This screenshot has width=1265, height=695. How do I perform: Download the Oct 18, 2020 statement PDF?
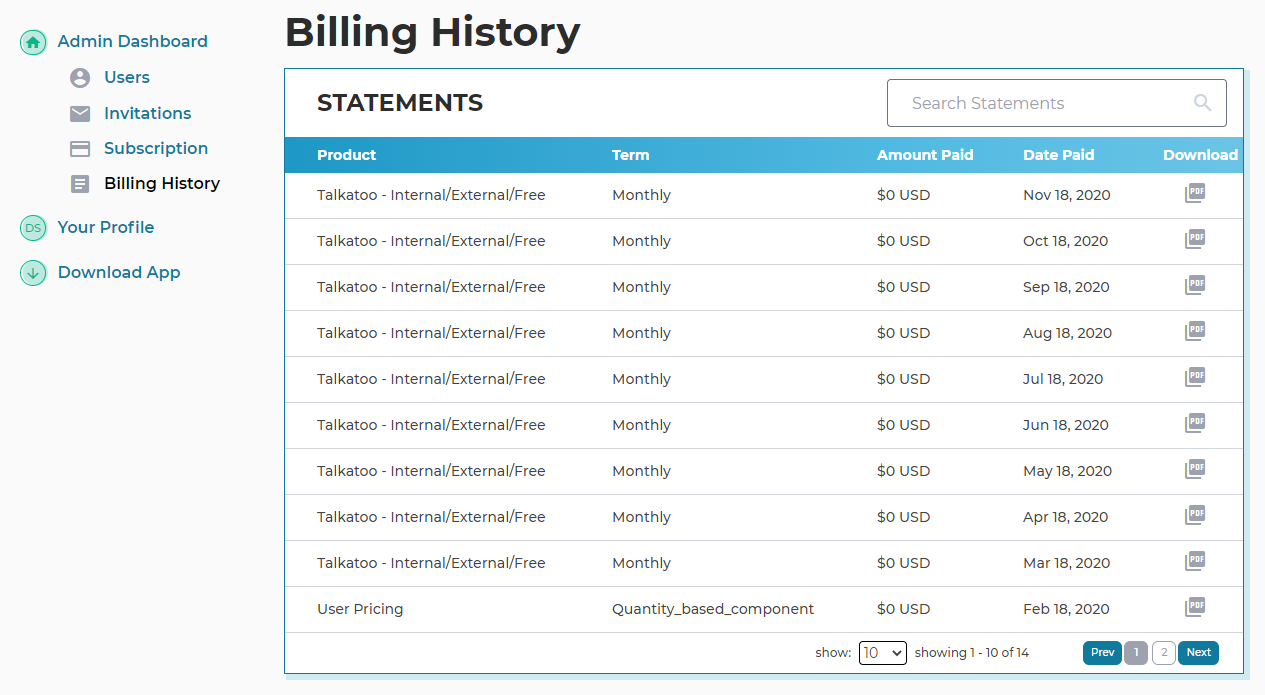click(x=1195, y=240)
